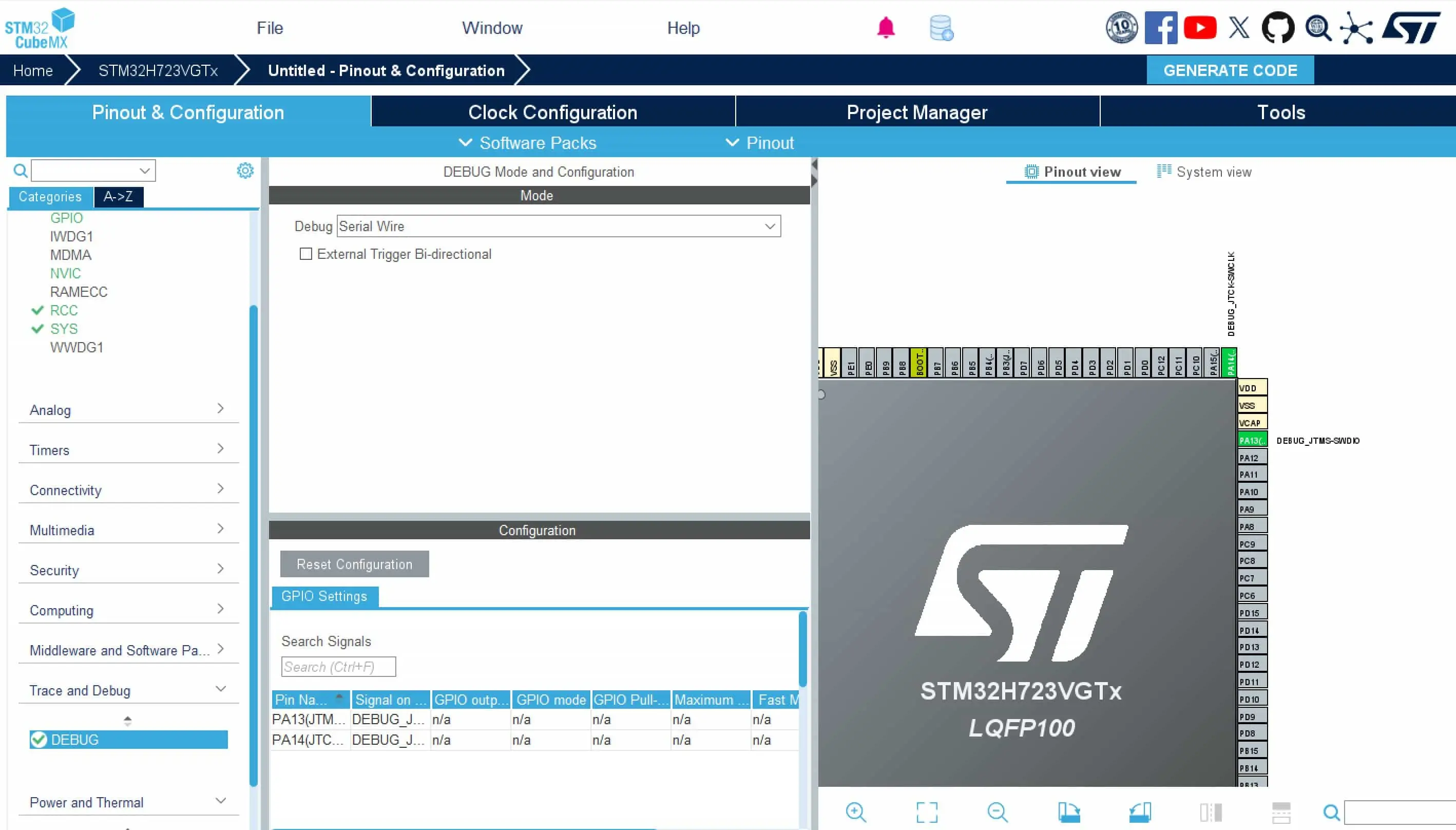Expand the Multimedia category
Viewport: 1456px width, 830px height.
pos(128,529)
